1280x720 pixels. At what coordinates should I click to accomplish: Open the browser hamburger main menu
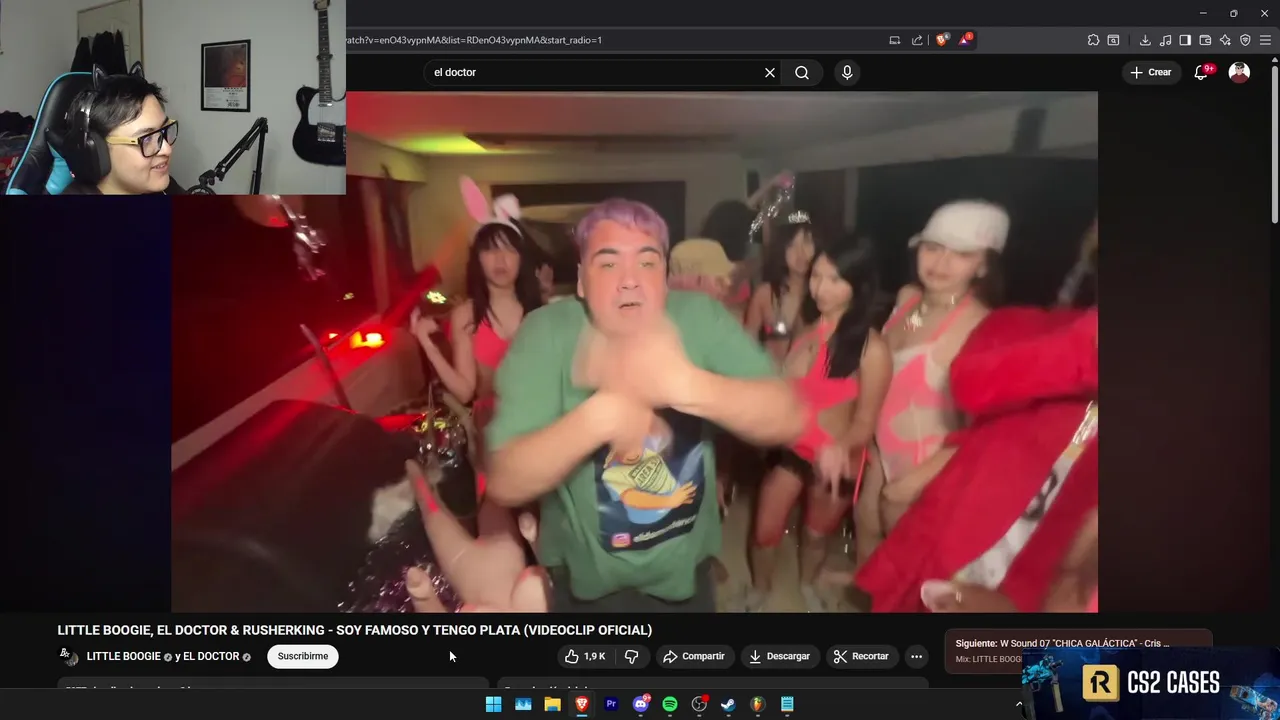click(1266, 40)
